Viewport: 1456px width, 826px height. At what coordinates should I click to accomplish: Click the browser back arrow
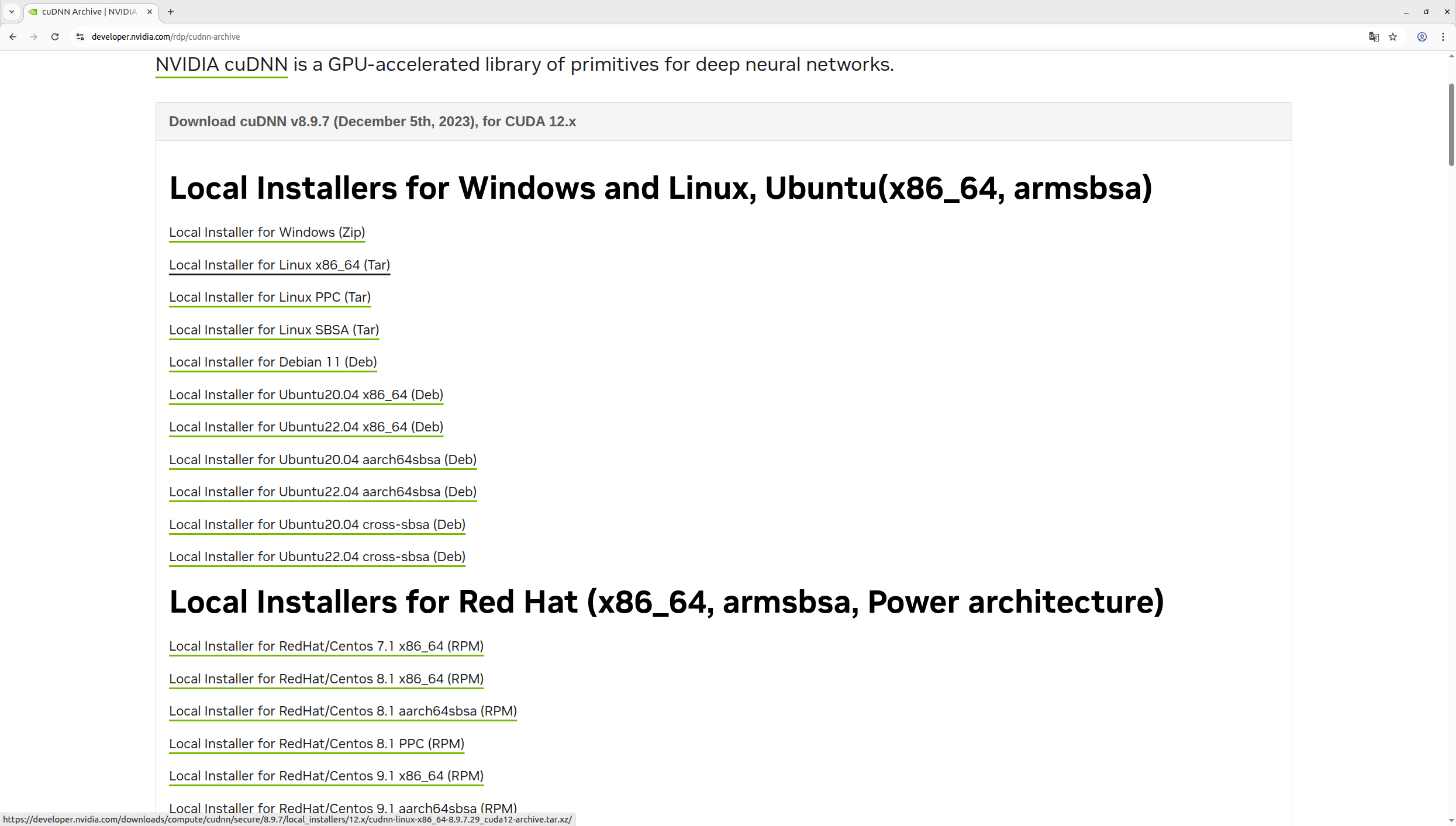click(x=13, y=37)
